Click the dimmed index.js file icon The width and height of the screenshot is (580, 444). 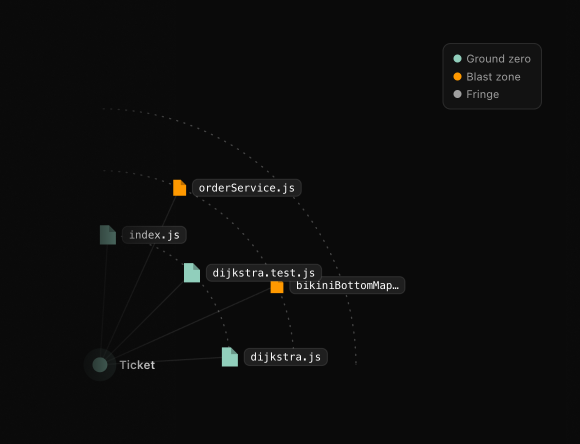point(108,235)
